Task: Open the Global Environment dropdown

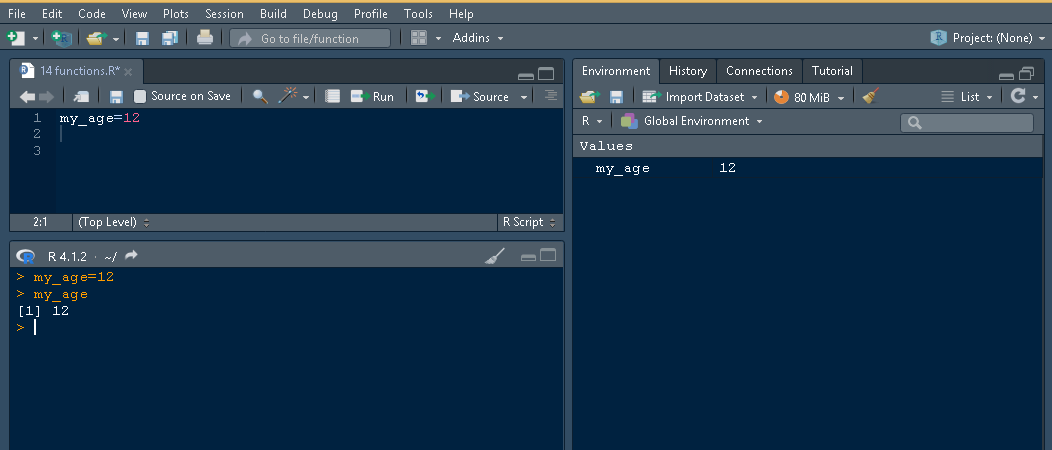Action: [692, 121]
